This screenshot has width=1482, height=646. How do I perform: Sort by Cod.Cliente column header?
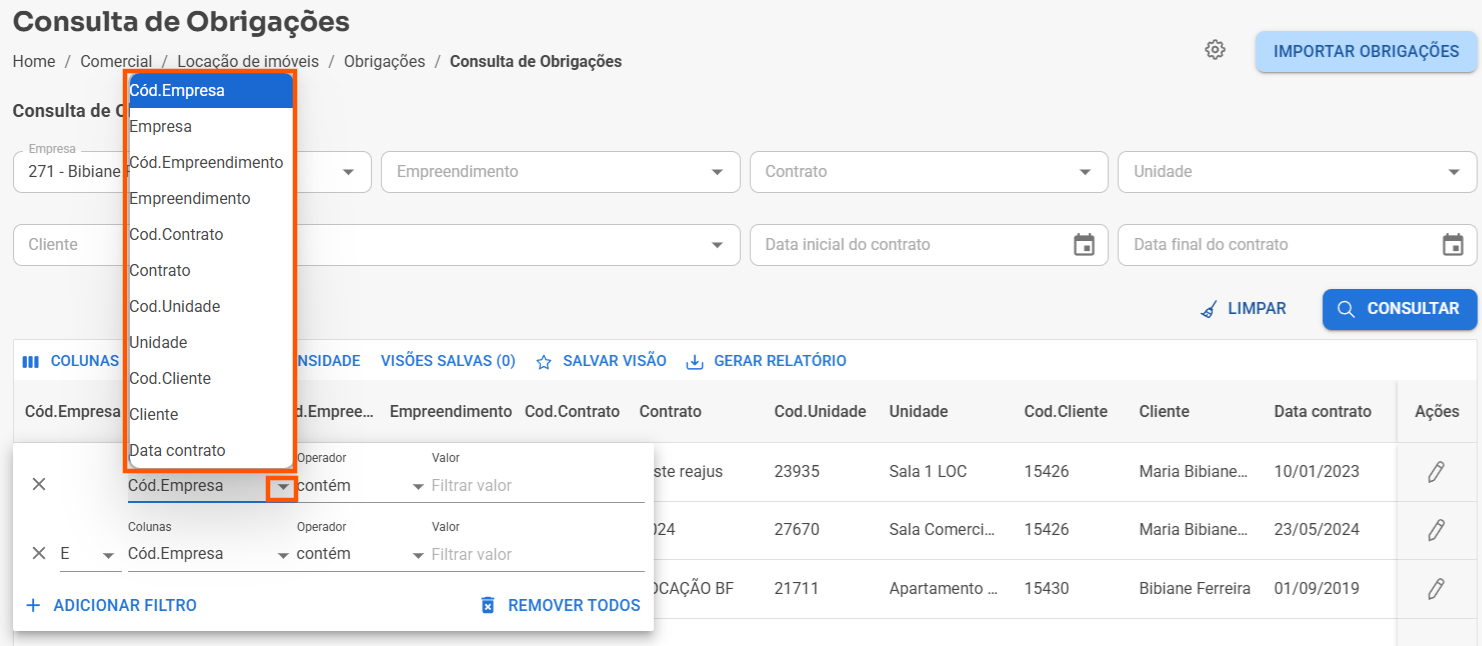1065,412
